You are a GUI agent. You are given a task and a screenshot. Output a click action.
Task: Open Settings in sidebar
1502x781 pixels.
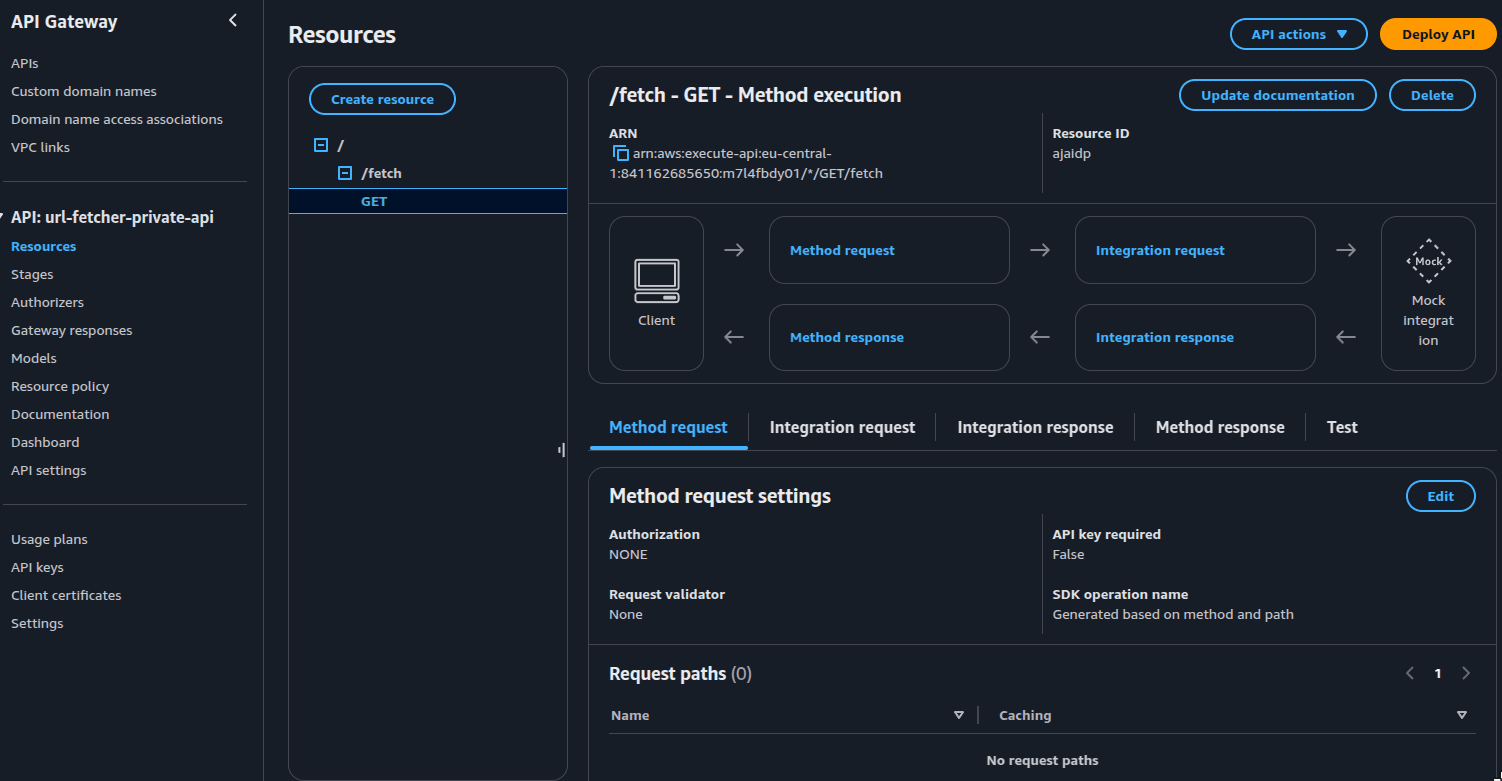(37, 623)
